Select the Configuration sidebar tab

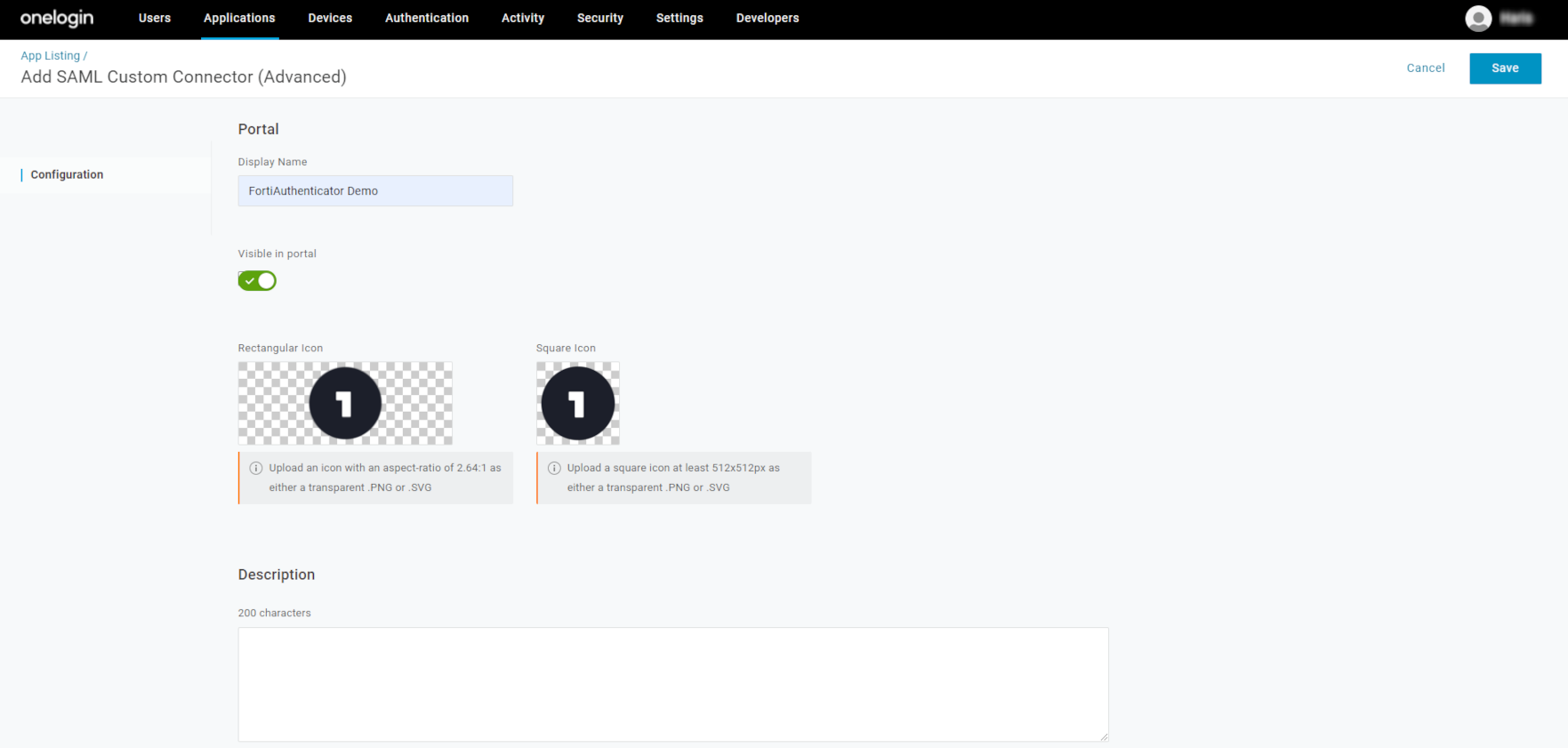coord(68,174)
